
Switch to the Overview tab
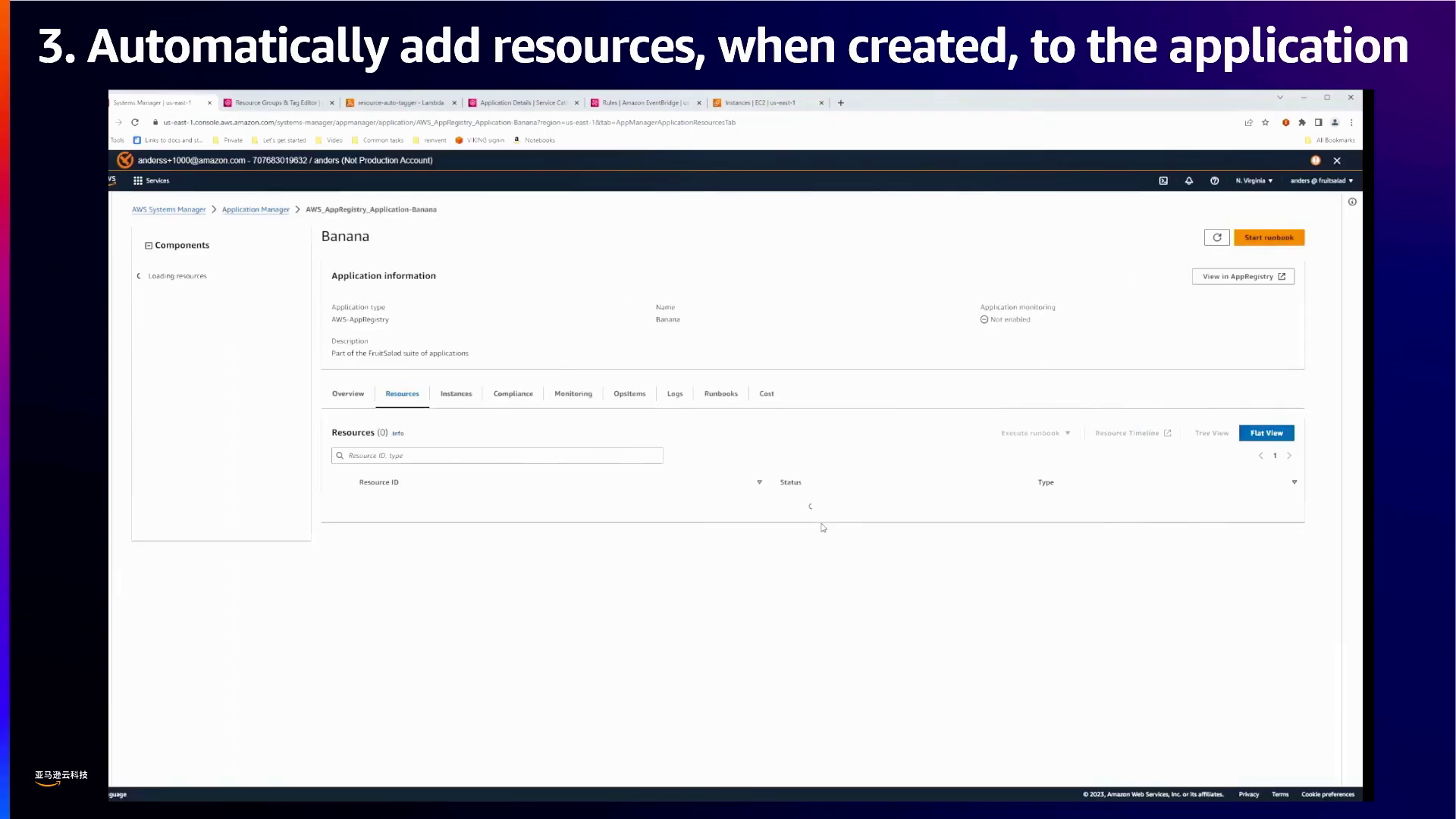pos(348,394)
